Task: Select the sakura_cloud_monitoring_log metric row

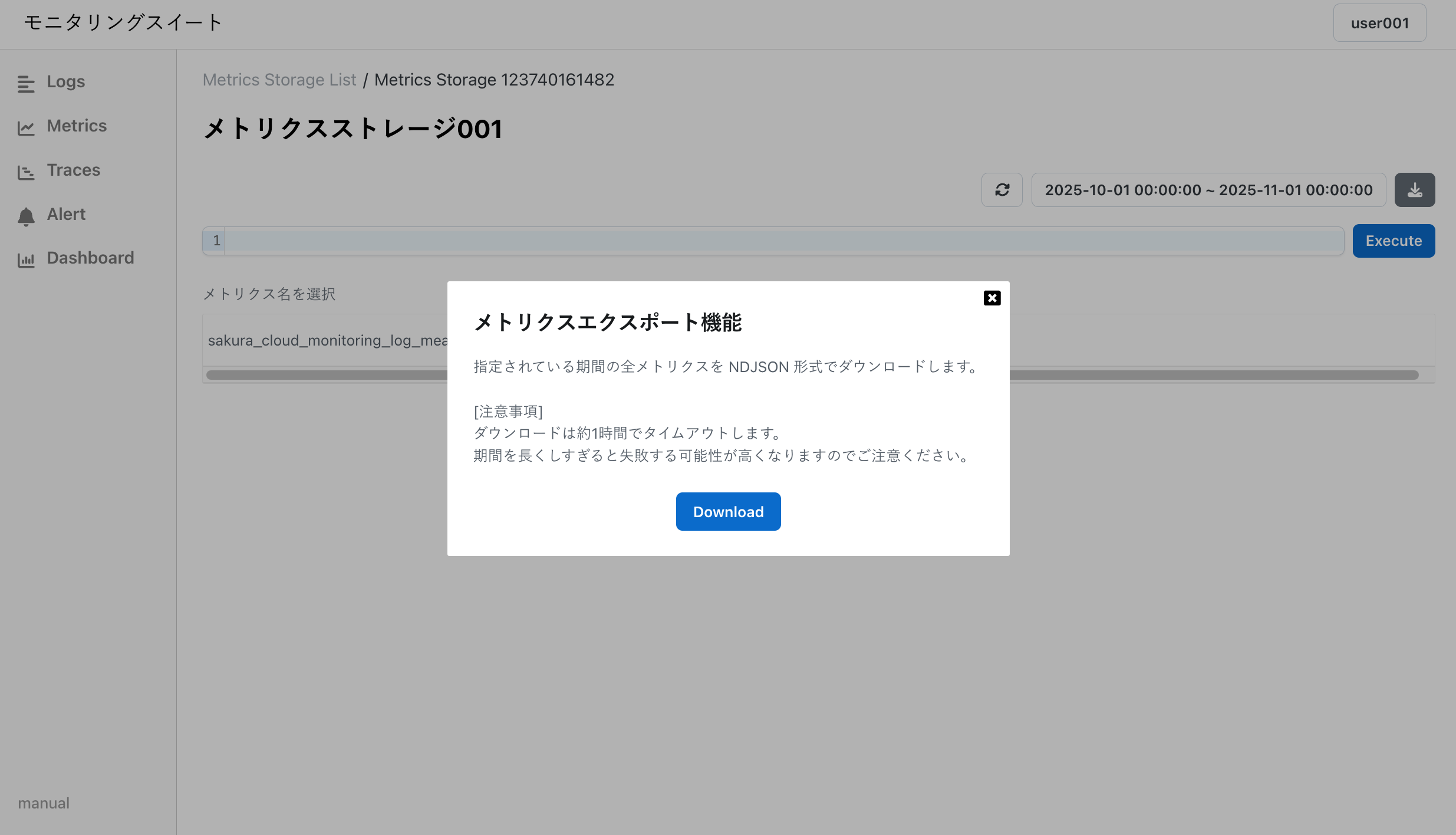Action: pos(327,340)
